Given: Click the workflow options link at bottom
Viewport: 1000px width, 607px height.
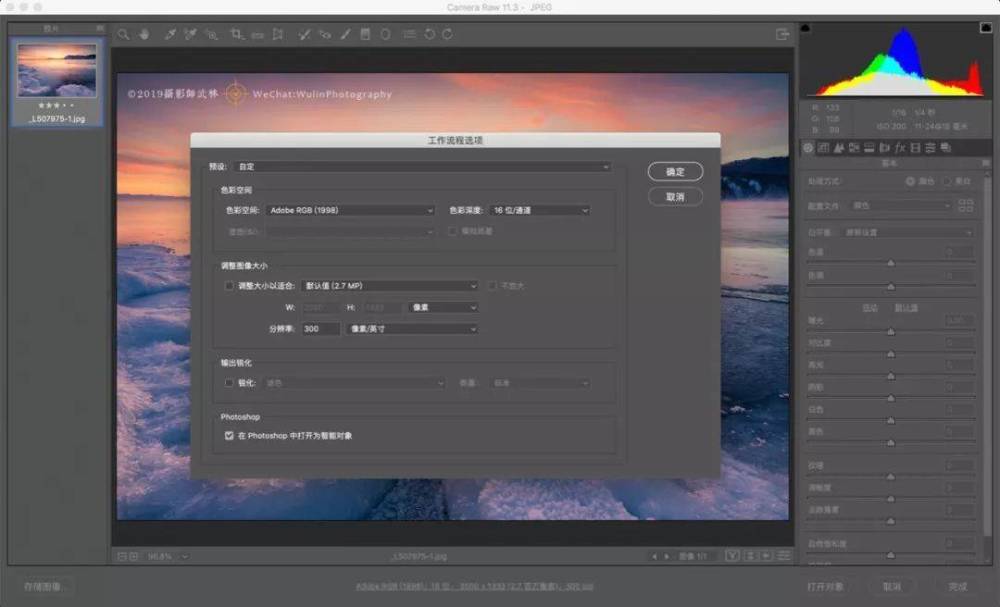Looking at the screenshot, I should tap(474, 586).
